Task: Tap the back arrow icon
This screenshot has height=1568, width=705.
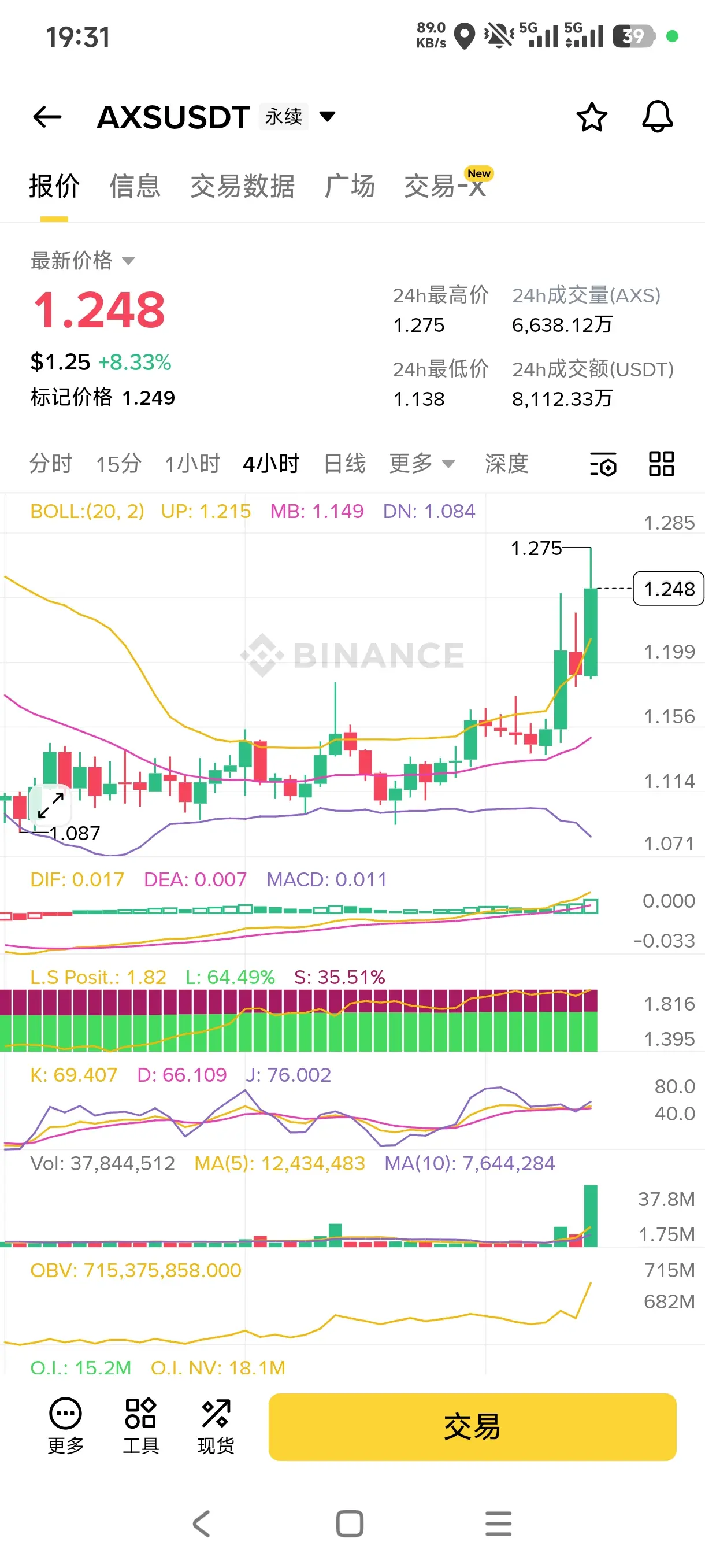Action: tap(47, 116)
